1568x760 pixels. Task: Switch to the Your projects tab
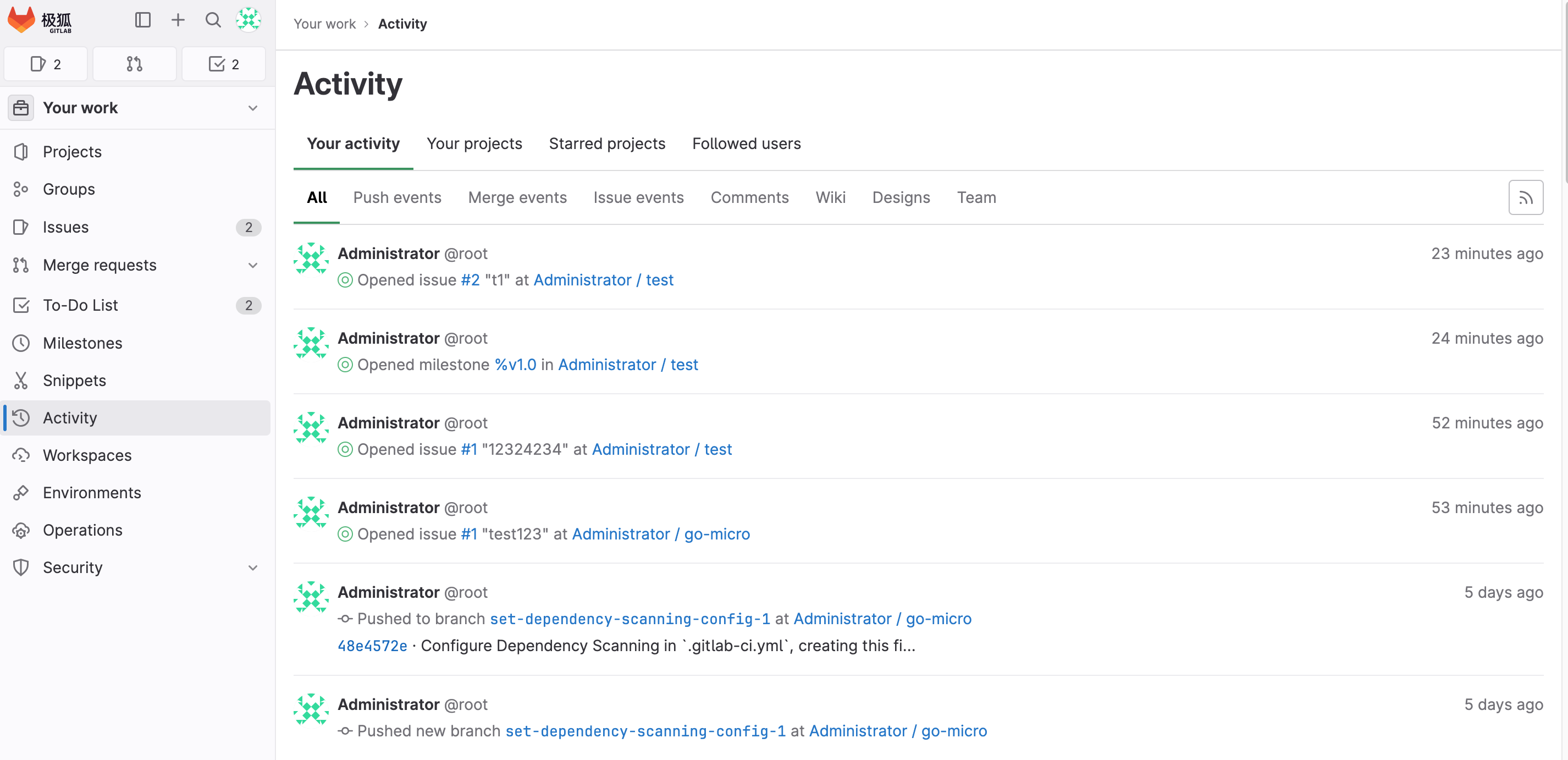(474, 144)
